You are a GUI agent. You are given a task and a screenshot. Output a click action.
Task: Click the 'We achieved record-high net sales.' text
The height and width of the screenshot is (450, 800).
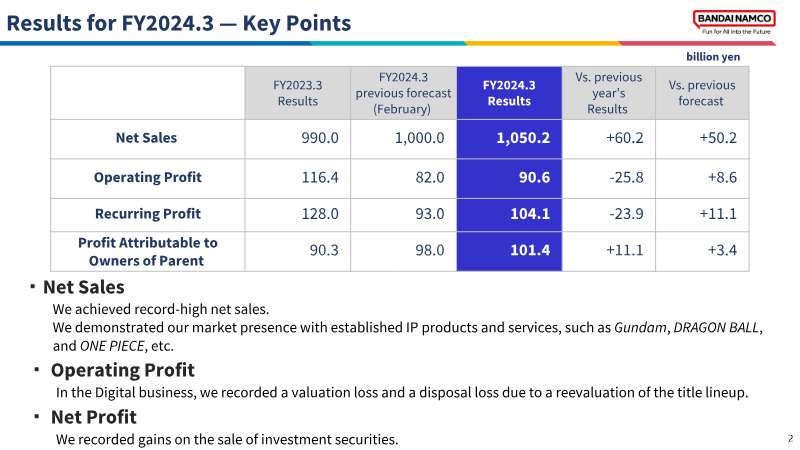pos(161,309)
